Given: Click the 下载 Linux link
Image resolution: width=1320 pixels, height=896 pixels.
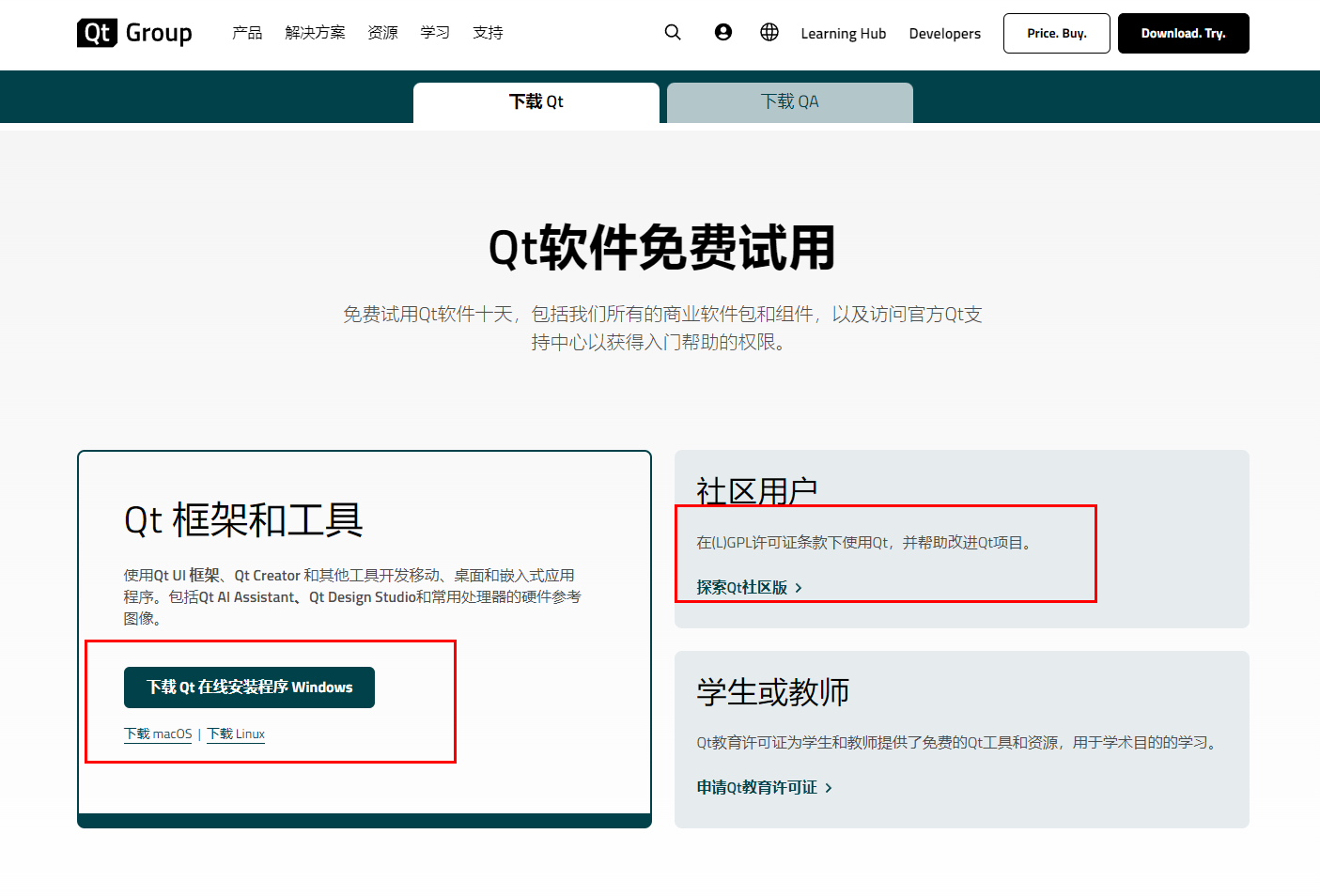Looking at the screenshot, I should (236, 734).
